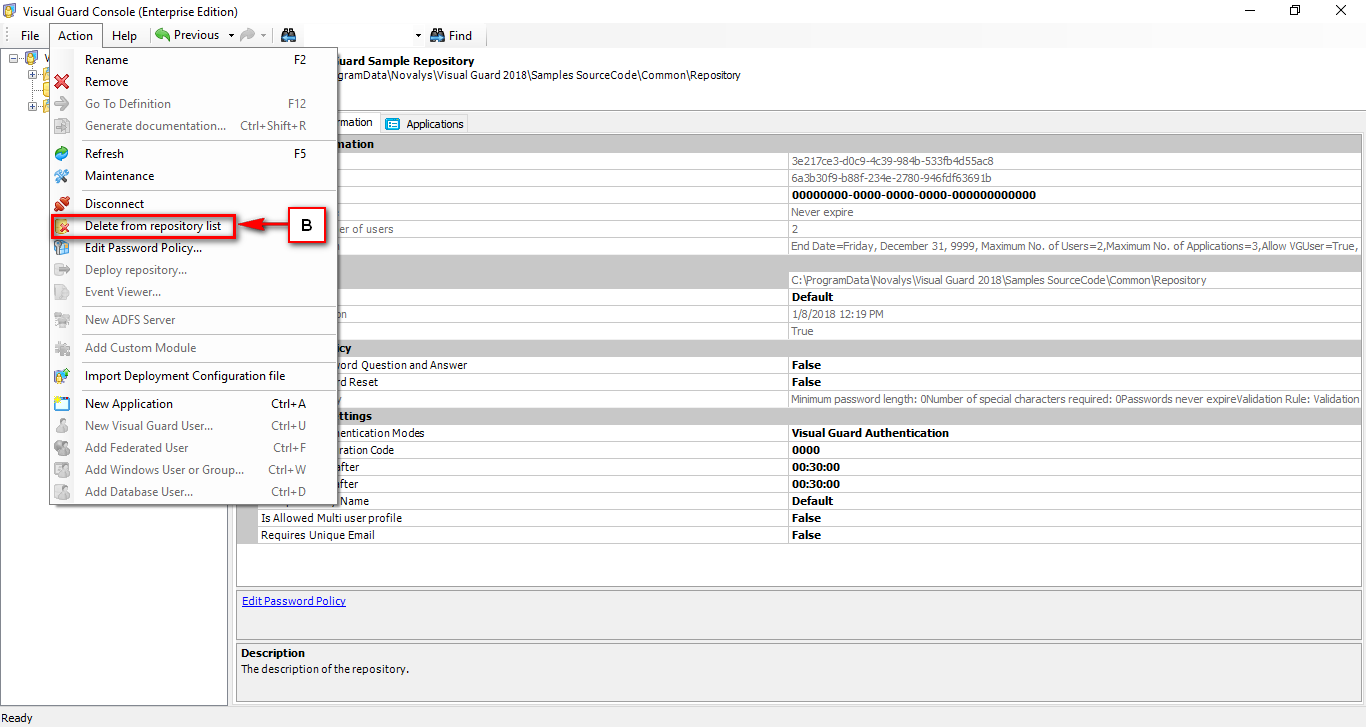The image size is (1366, 727).
Task: Click the Add Database User icon
Action: 62,491
